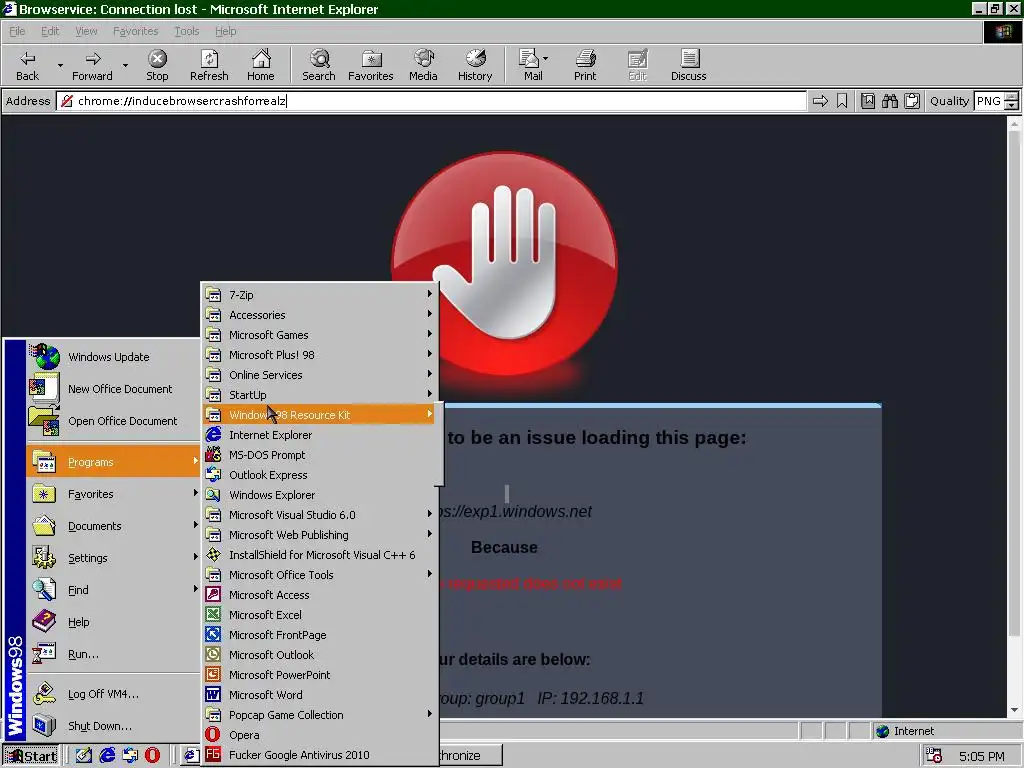Open the Favorites menu in the menu bar
Image resolution: width=1024 pixels, height=768 pixels.
coord(135,31)
